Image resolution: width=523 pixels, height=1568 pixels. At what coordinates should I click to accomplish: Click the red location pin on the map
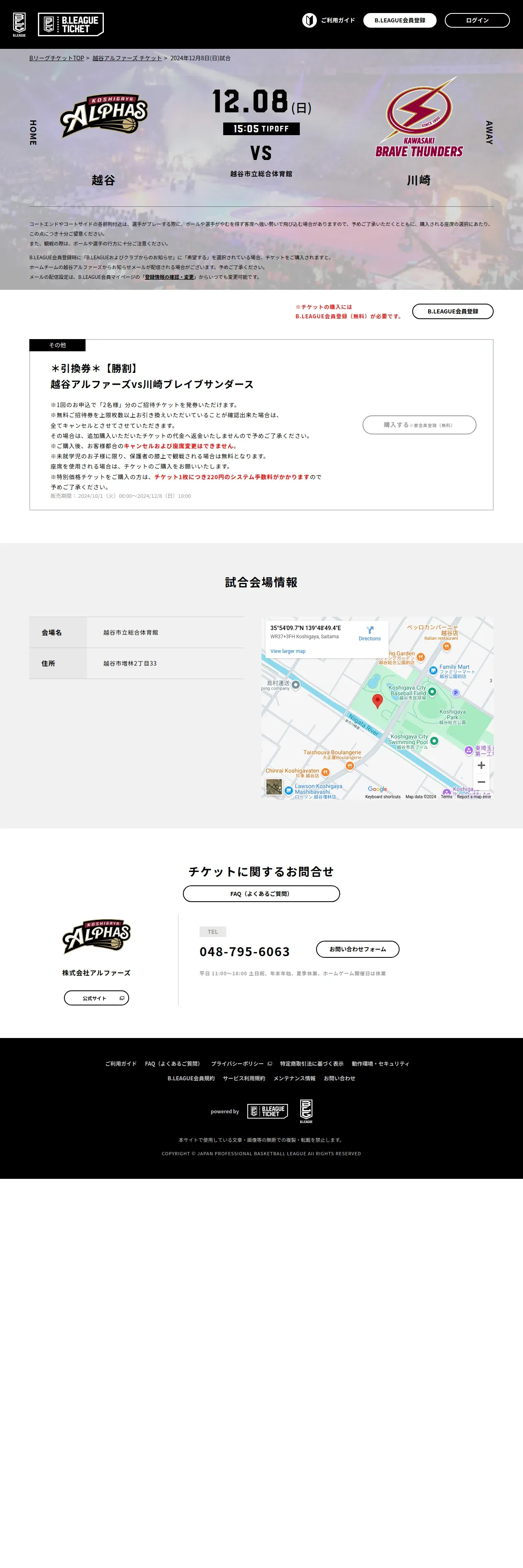pyautogui.click(x=378, y=701)
